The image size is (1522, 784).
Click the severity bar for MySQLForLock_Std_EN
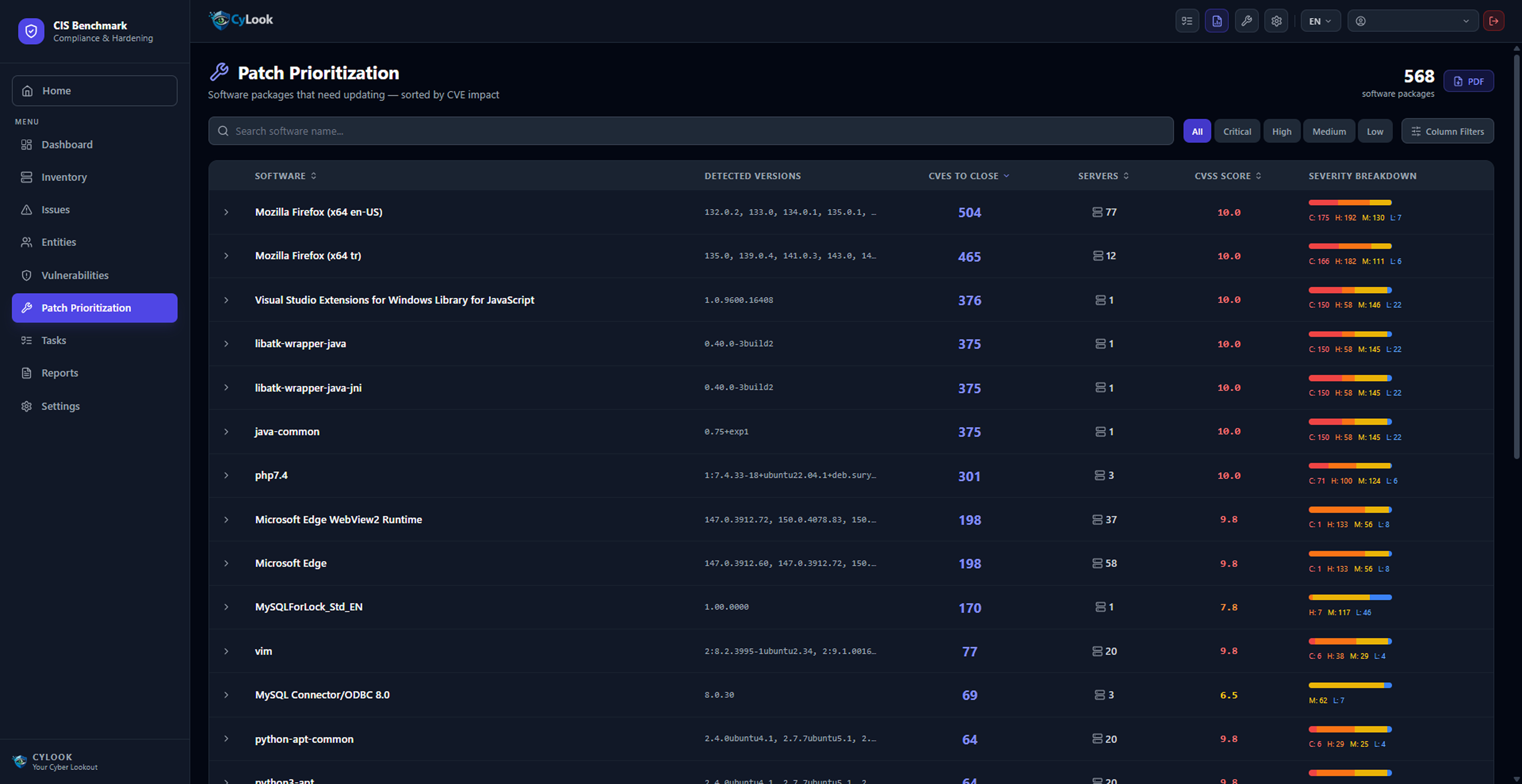point(1350,597)
